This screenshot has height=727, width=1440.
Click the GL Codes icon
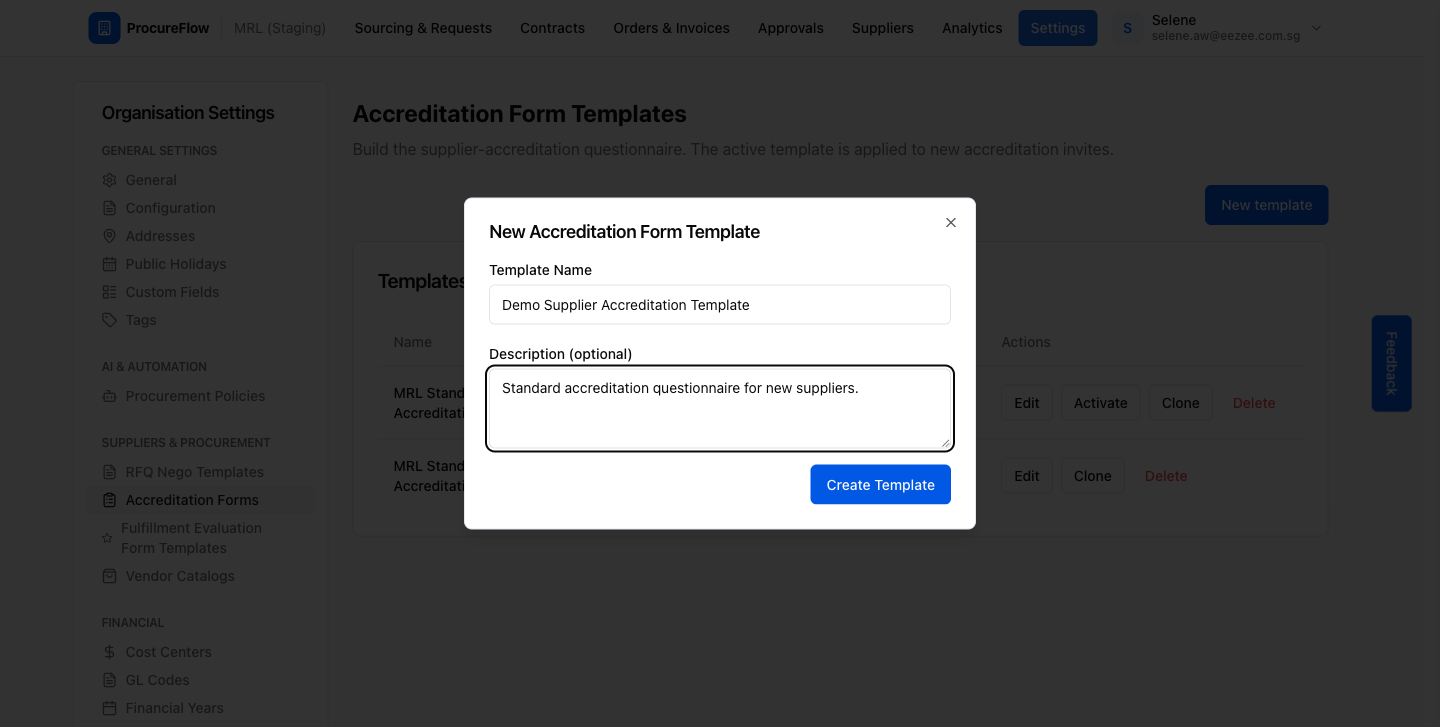click(109, 680)
